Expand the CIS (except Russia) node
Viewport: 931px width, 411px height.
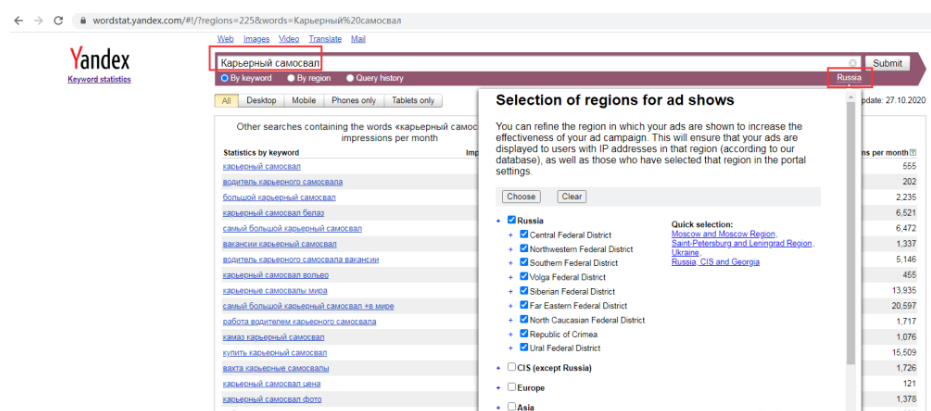point(499,368)
